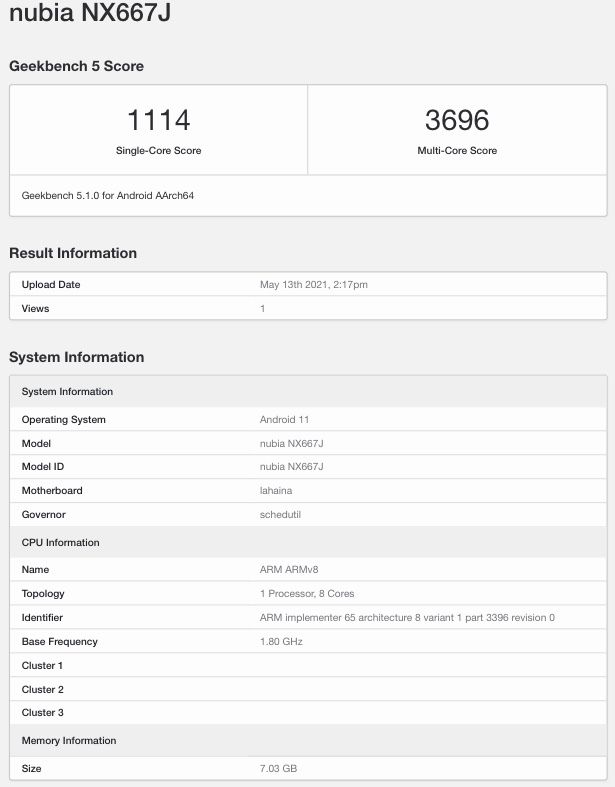Select the '1 Processor, 8 Cores' value
The height and width of the screenshot is (787, 615).
point(307,594)
